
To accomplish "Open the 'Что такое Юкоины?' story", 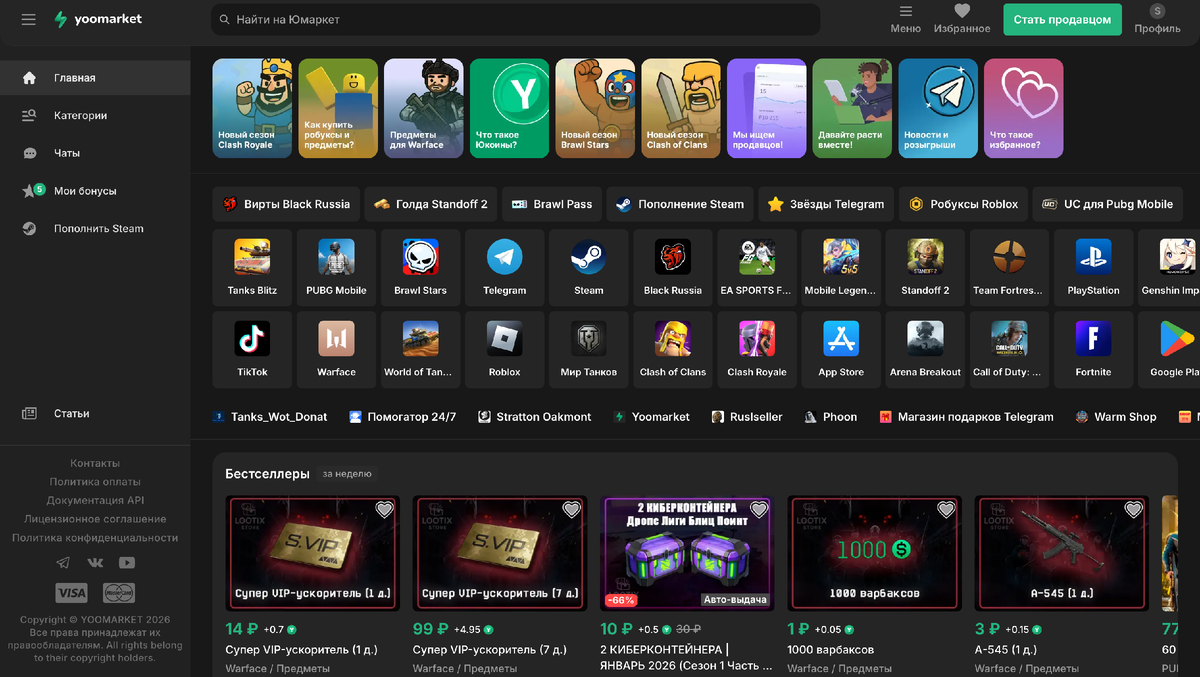I will point(509,108).
